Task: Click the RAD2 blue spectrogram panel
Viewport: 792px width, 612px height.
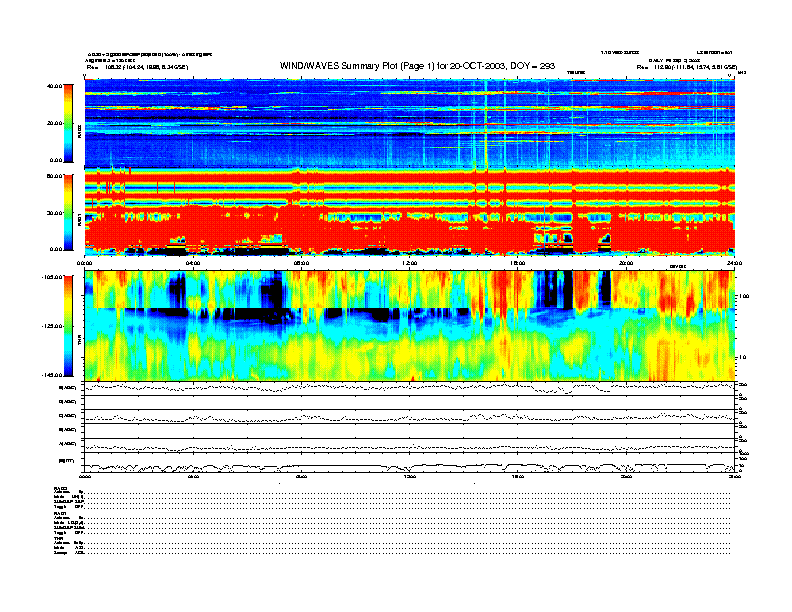Action: 410,123
